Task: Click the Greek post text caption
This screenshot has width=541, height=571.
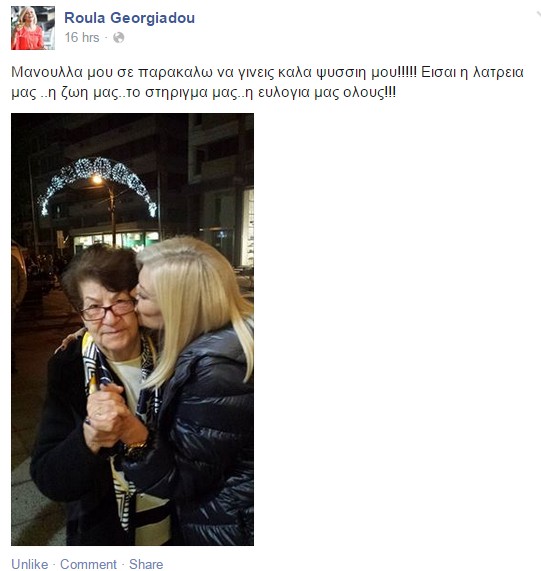Action: [x=267, y=82]
